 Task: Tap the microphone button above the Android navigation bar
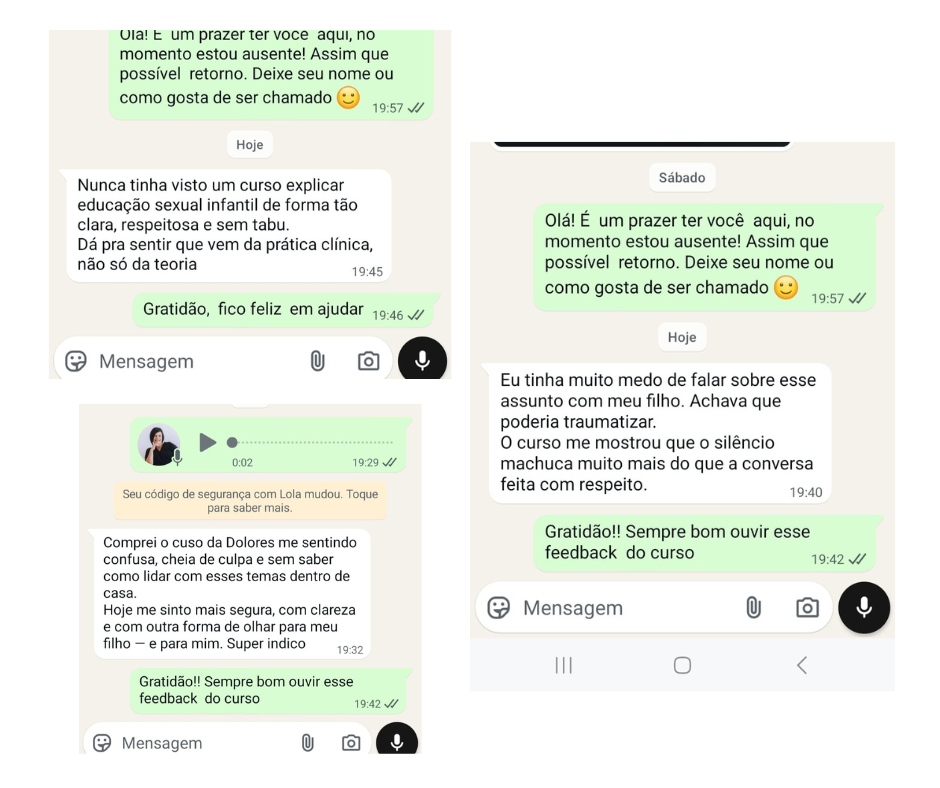[864, 607]
